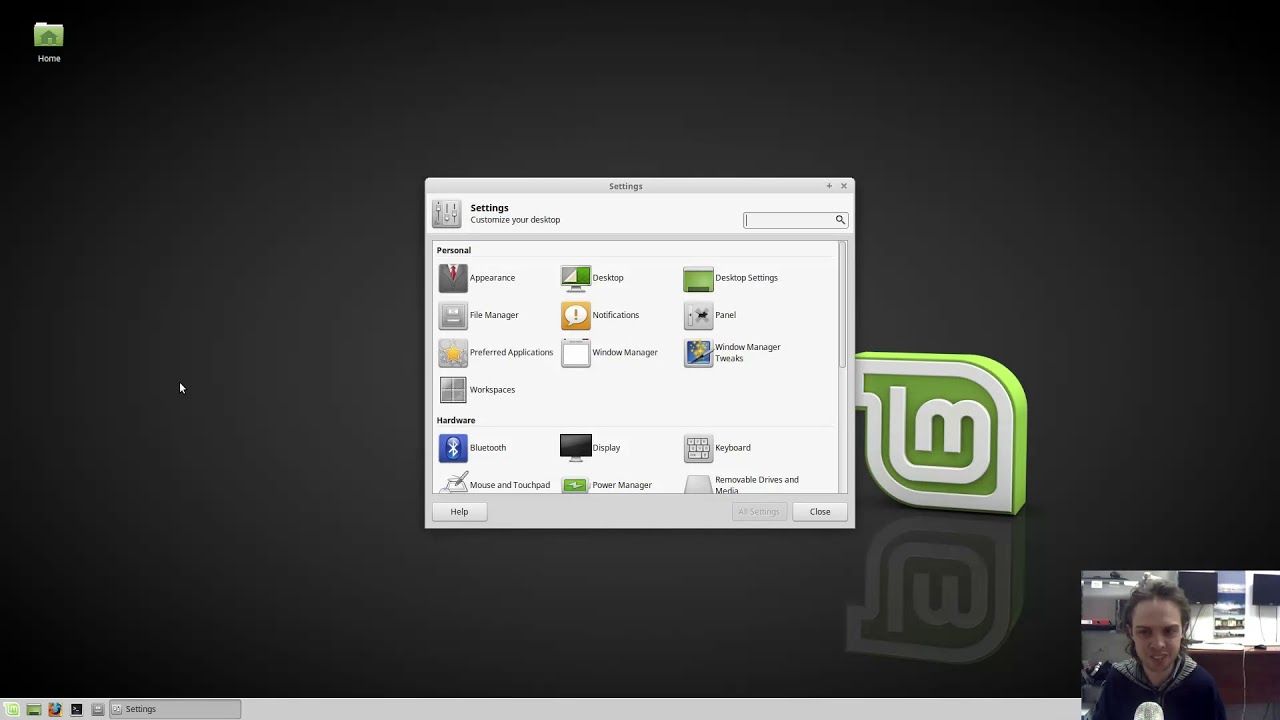Open the Power Manager settings

(x=606, y=484)
